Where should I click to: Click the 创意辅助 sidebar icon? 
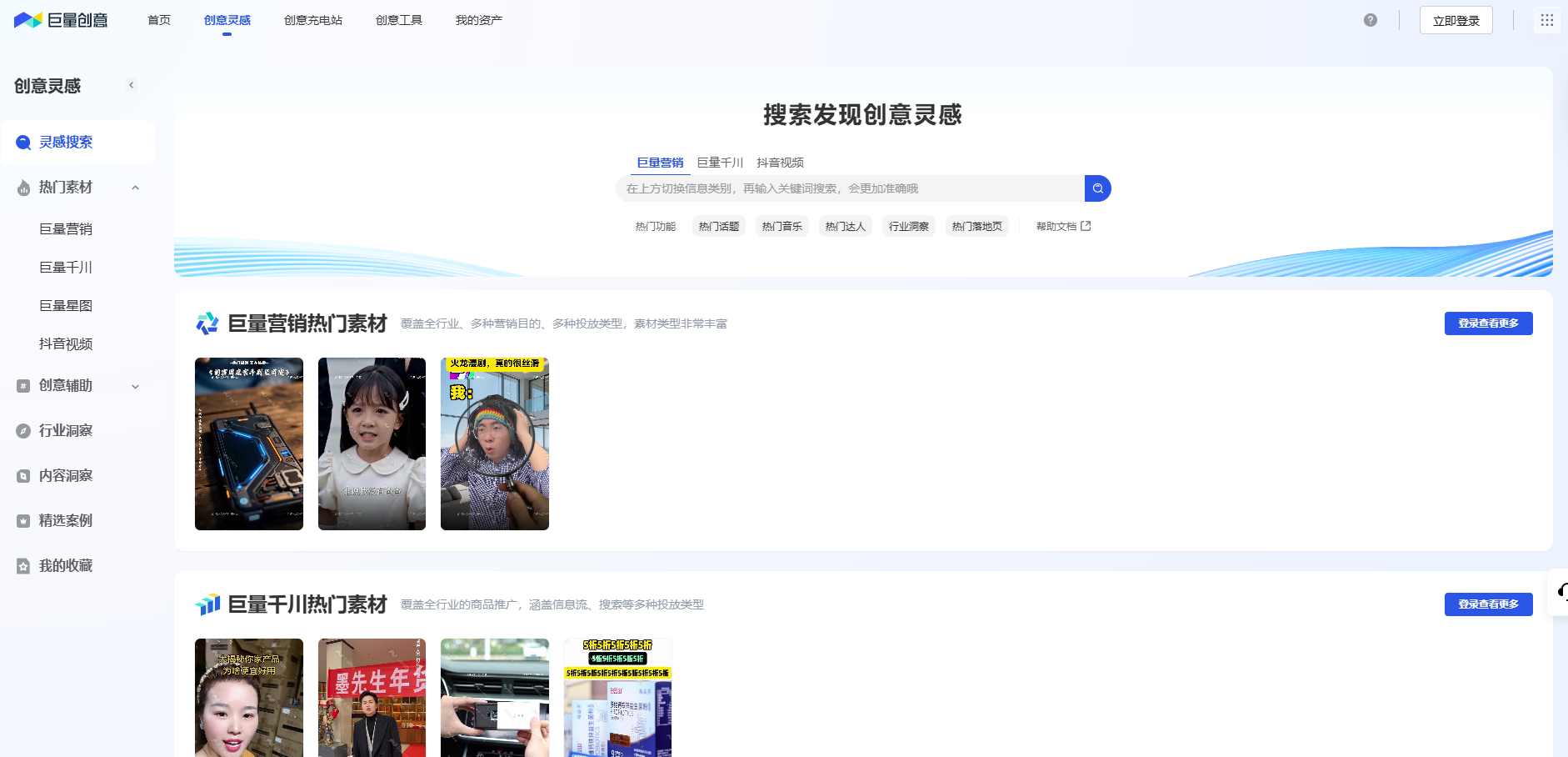pyautogui.click(x=23, y=386)
